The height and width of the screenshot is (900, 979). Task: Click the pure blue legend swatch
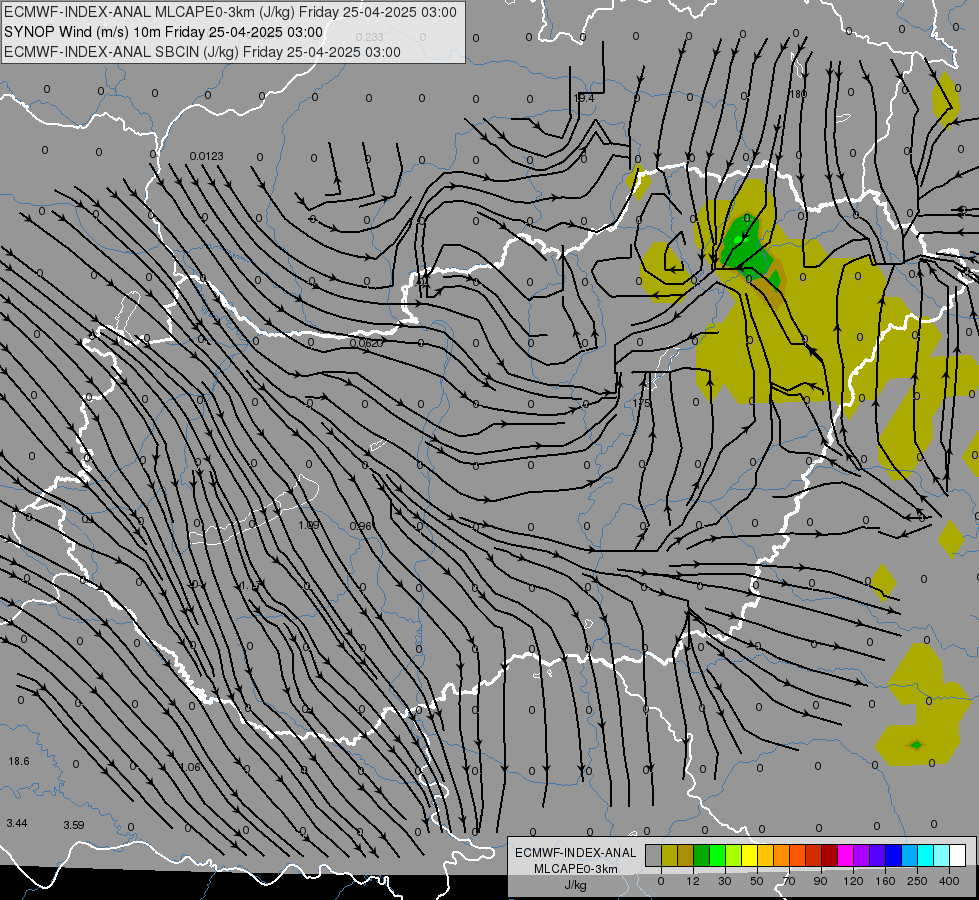[x=894, y=855]
